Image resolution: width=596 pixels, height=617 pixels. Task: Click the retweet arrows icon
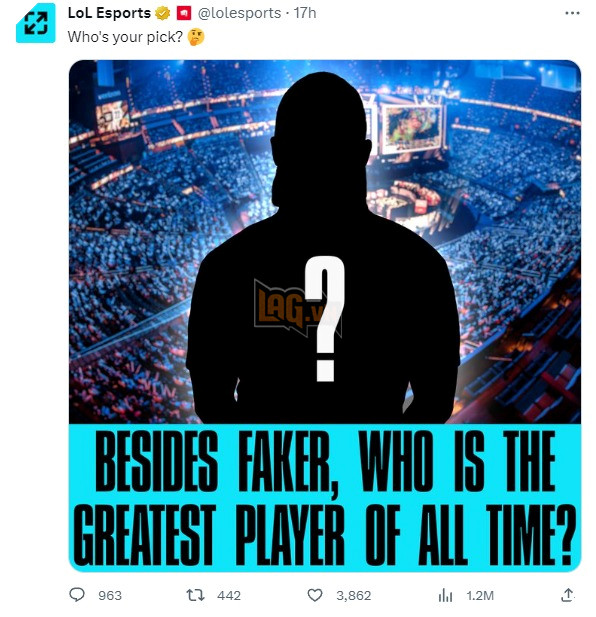click(195, 595)
